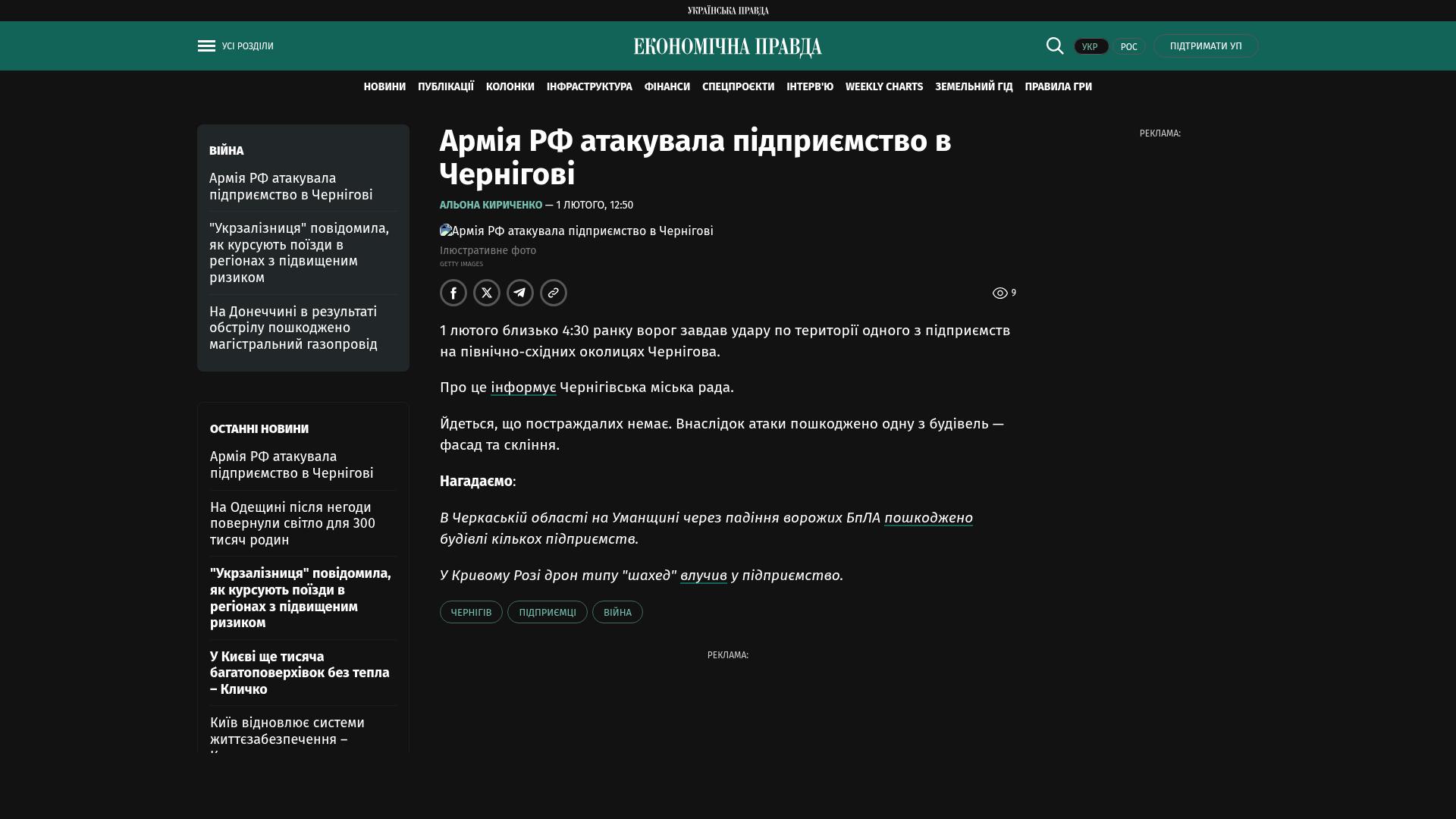Switch language to УКР

[1090, 47]
